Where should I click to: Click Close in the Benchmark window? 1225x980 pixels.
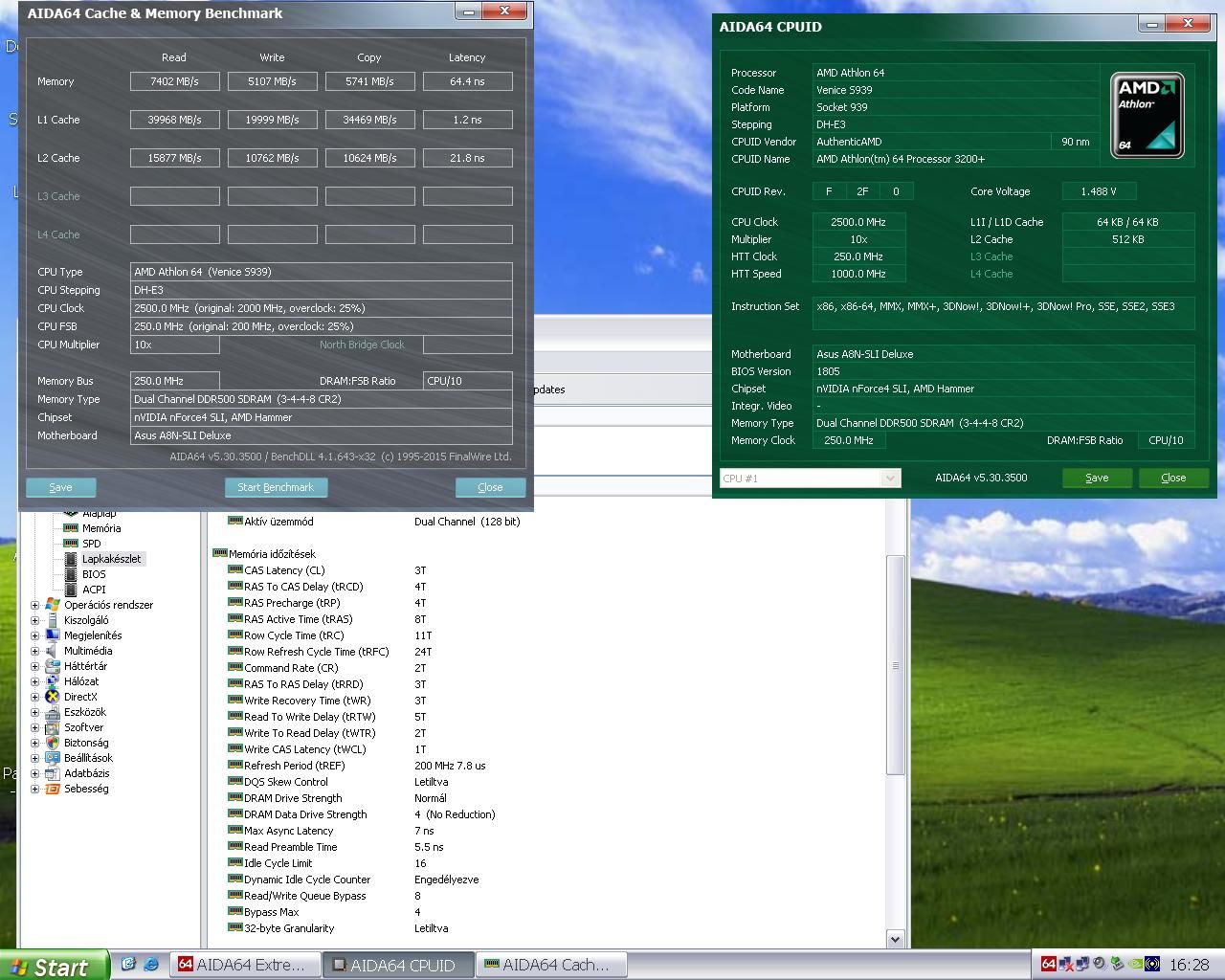click(x=490, y=487)
